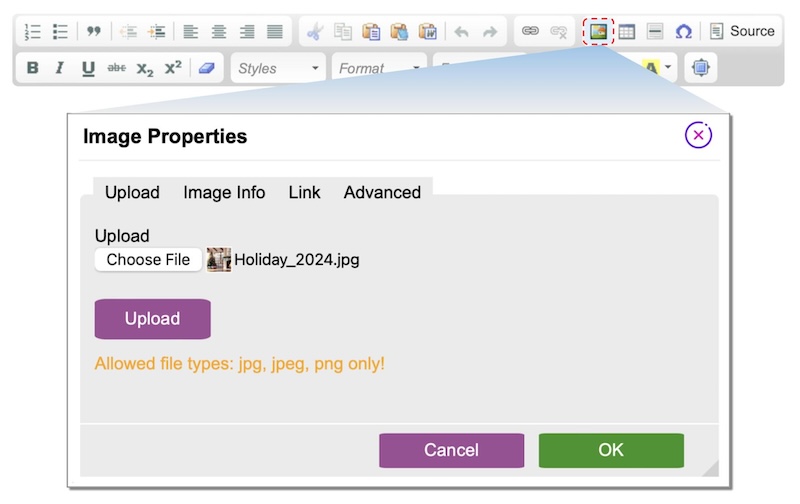Image resolution: width=800 pixels, height=504 pixels.
Task: Cancel the Image Properties dialog
Action: point(452,450)
